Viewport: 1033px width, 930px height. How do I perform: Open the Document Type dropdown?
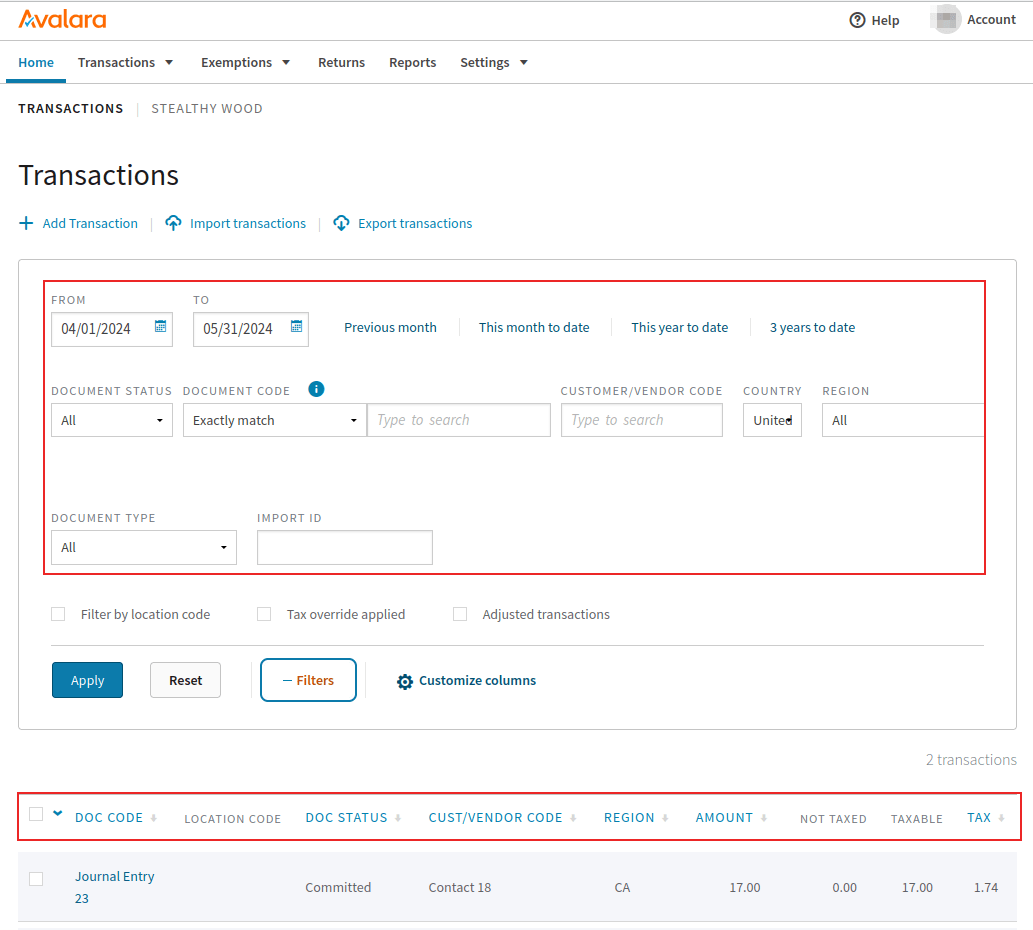pos(143,547)
